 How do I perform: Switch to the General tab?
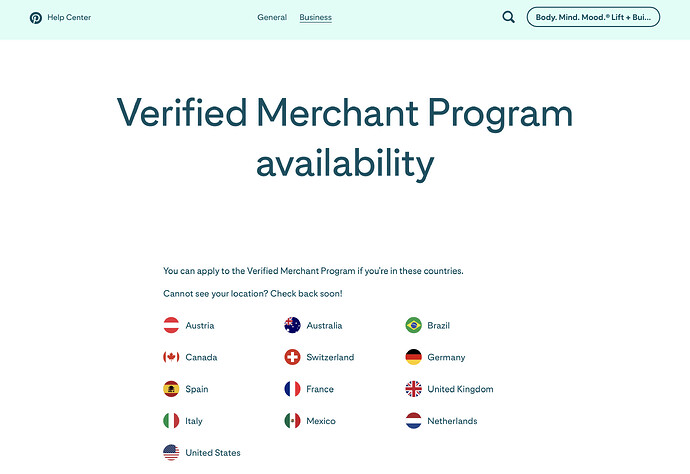point(272,17)
